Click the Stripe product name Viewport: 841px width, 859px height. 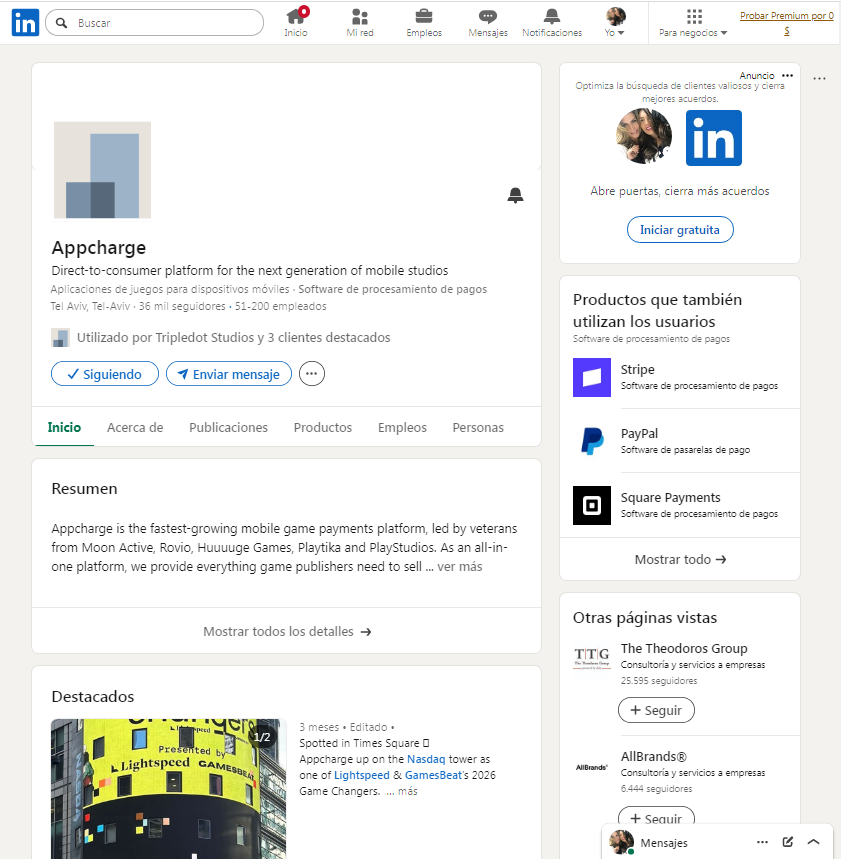click(637, 370)
